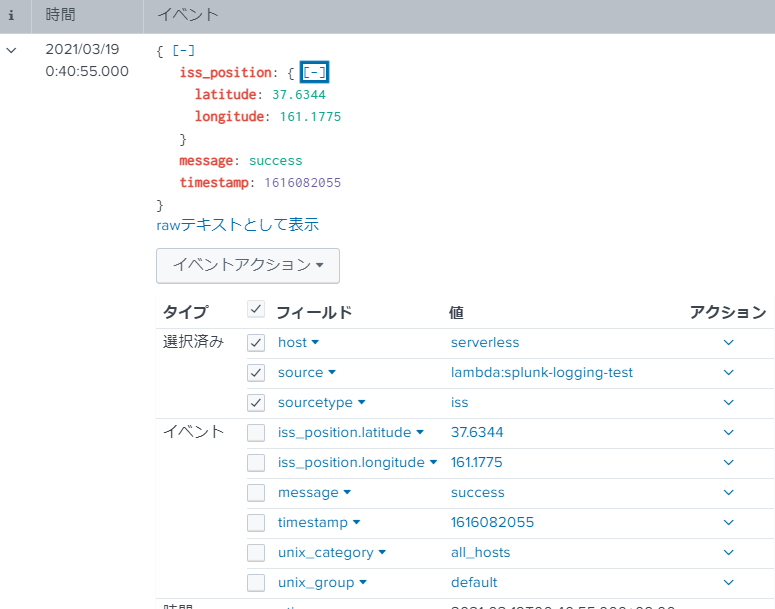This screenshot has width=775, height=609.
Task: Check the unix_category field checkbox
Action: pos(256,553)
